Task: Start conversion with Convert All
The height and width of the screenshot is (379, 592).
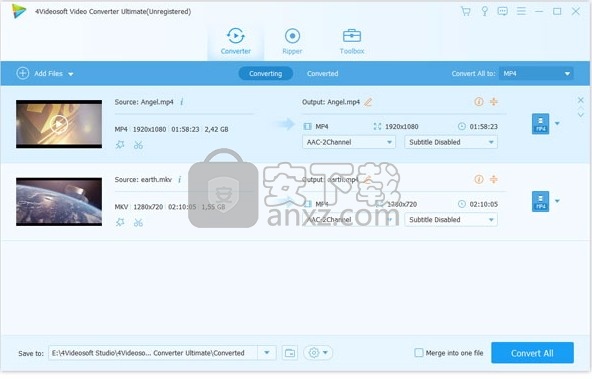Action: click(x=532, y=353)
